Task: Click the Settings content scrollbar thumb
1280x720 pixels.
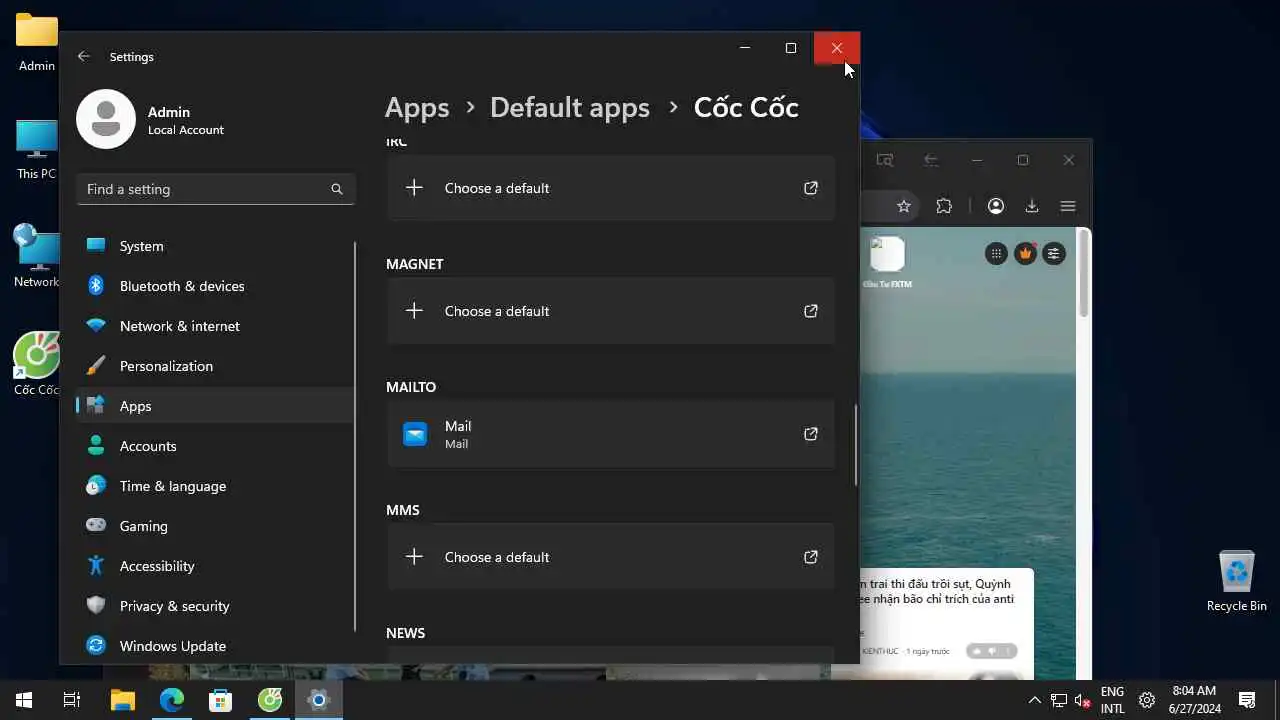Action: (856, 445)
